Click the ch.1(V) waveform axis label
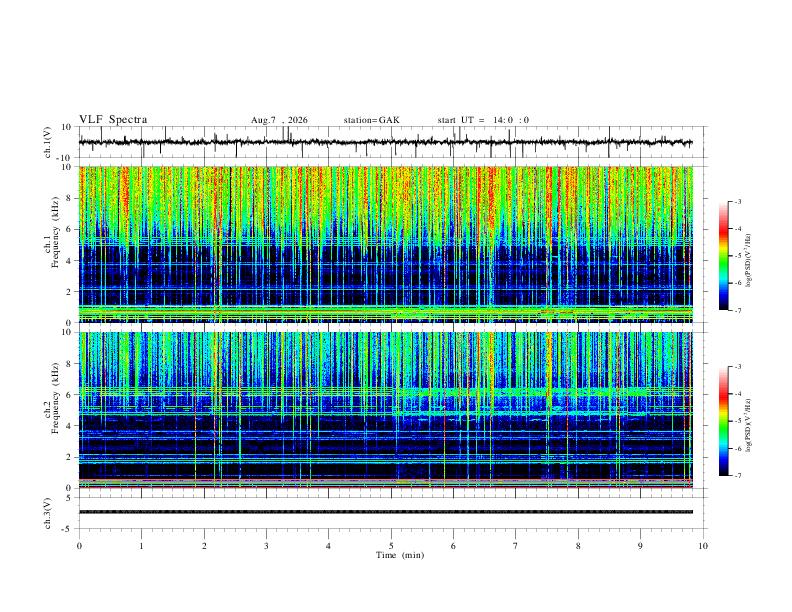 click(x=48, y=142)
